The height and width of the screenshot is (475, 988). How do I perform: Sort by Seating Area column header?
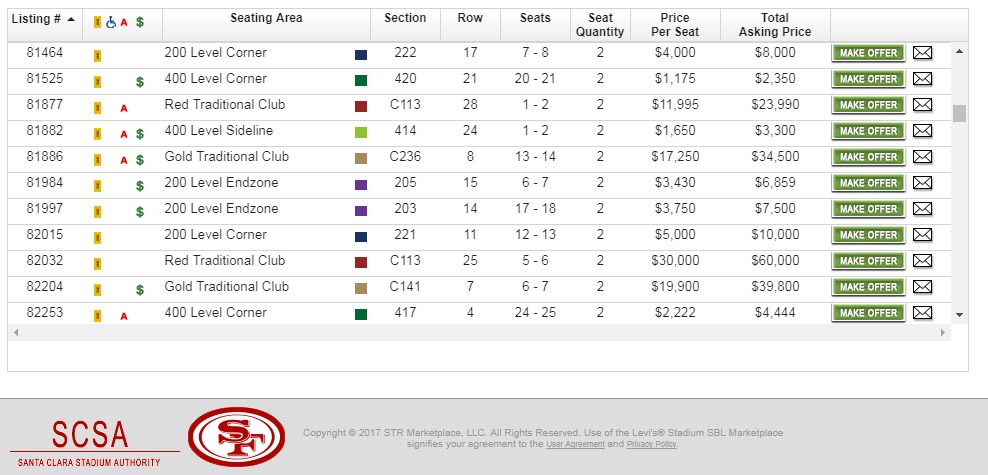pos(266,19)
